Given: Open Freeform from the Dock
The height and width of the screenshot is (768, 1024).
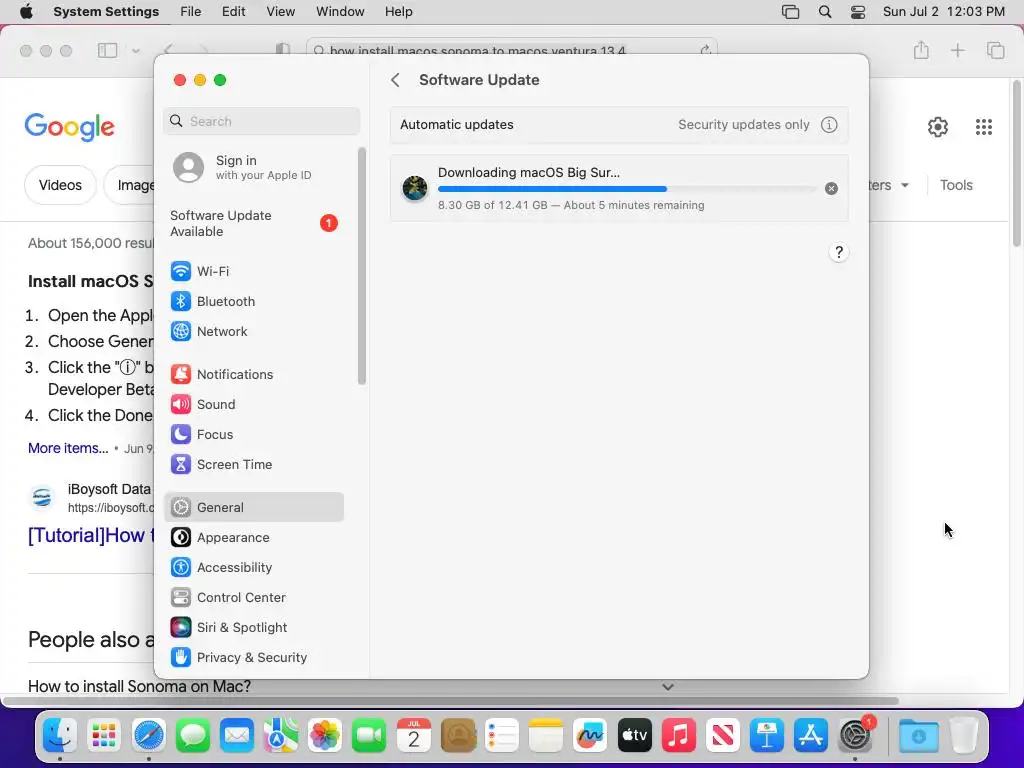Looking at the screenshot, I should 590,736.
